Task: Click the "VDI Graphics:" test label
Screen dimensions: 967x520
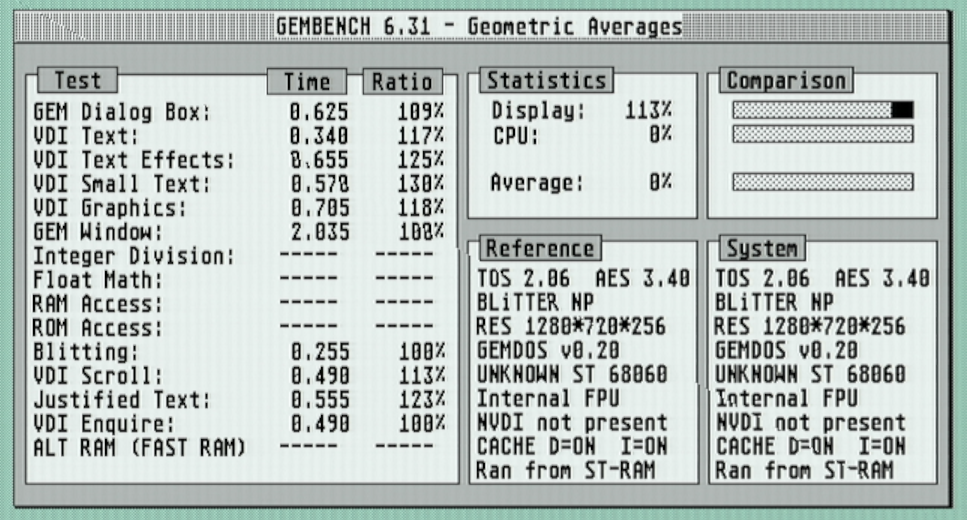Action: (110, 208)
